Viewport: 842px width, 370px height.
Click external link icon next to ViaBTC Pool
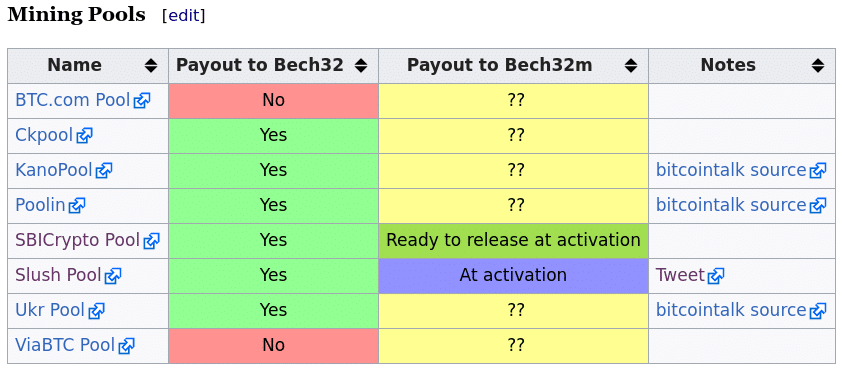126,345
